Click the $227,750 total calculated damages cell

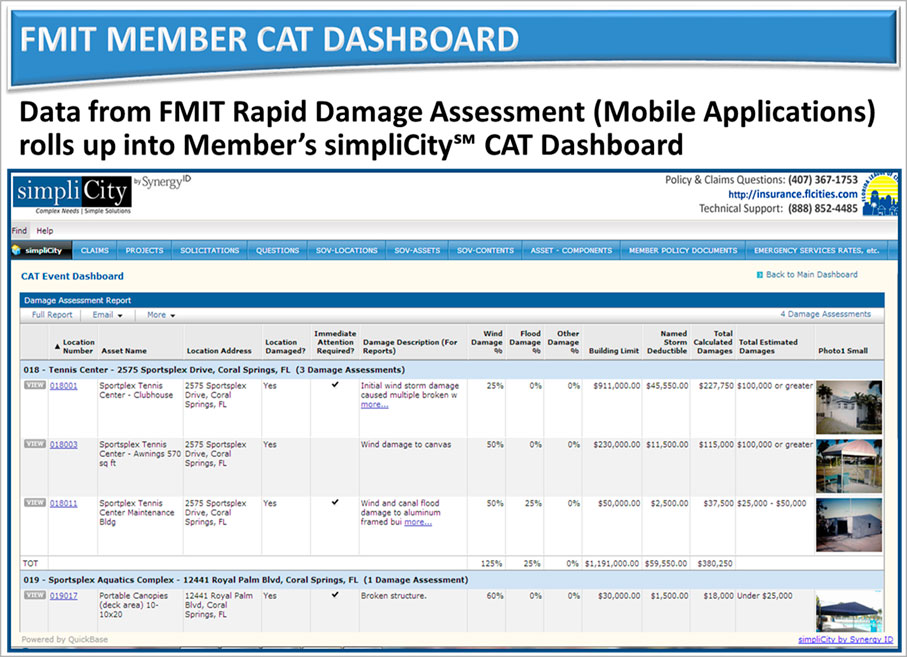(716, 386)
